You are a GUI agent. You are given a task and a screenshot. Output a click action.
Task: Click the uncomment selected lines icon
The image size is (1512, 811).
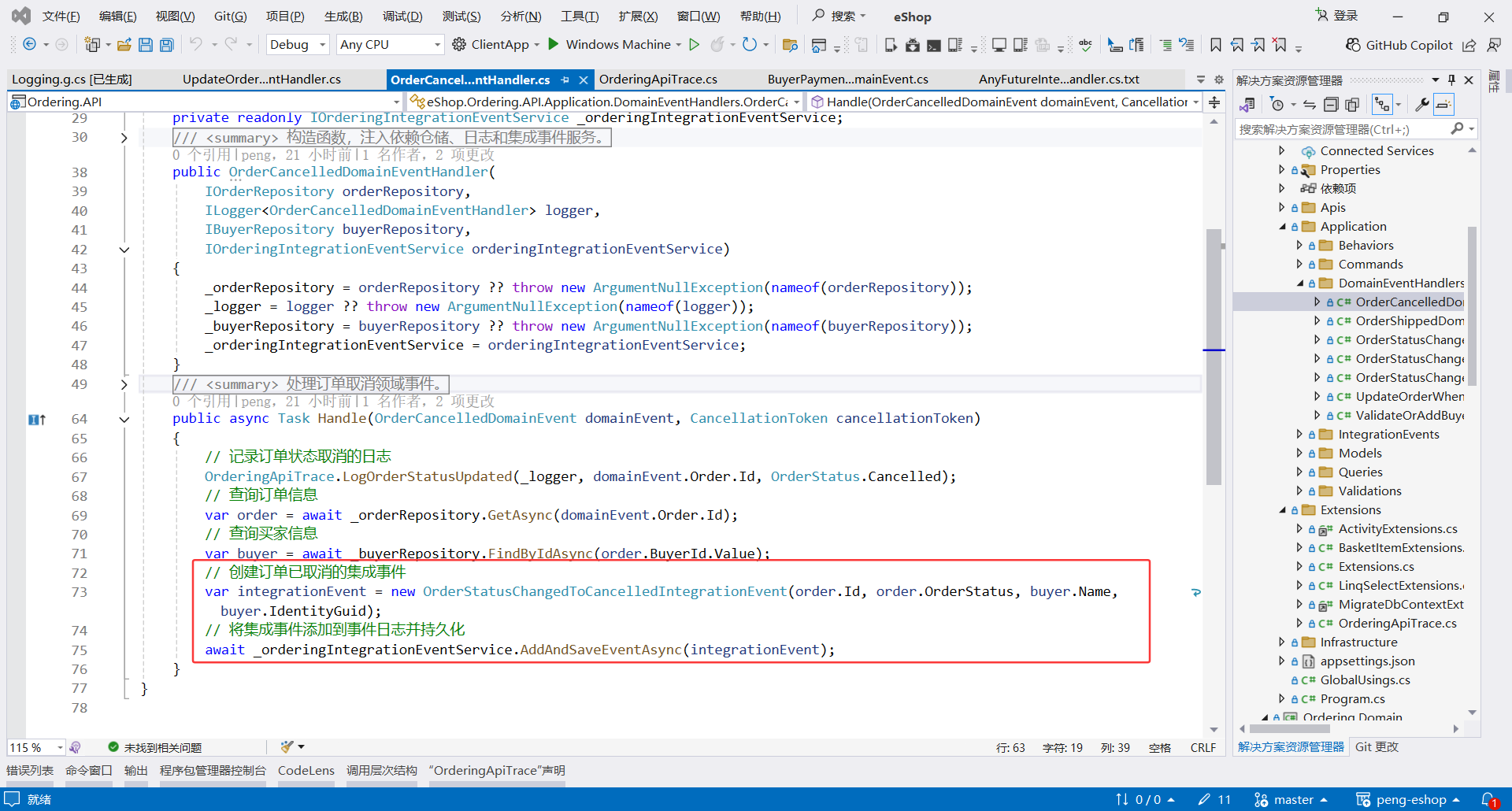pyautogui.click(x=1187, y=45)
